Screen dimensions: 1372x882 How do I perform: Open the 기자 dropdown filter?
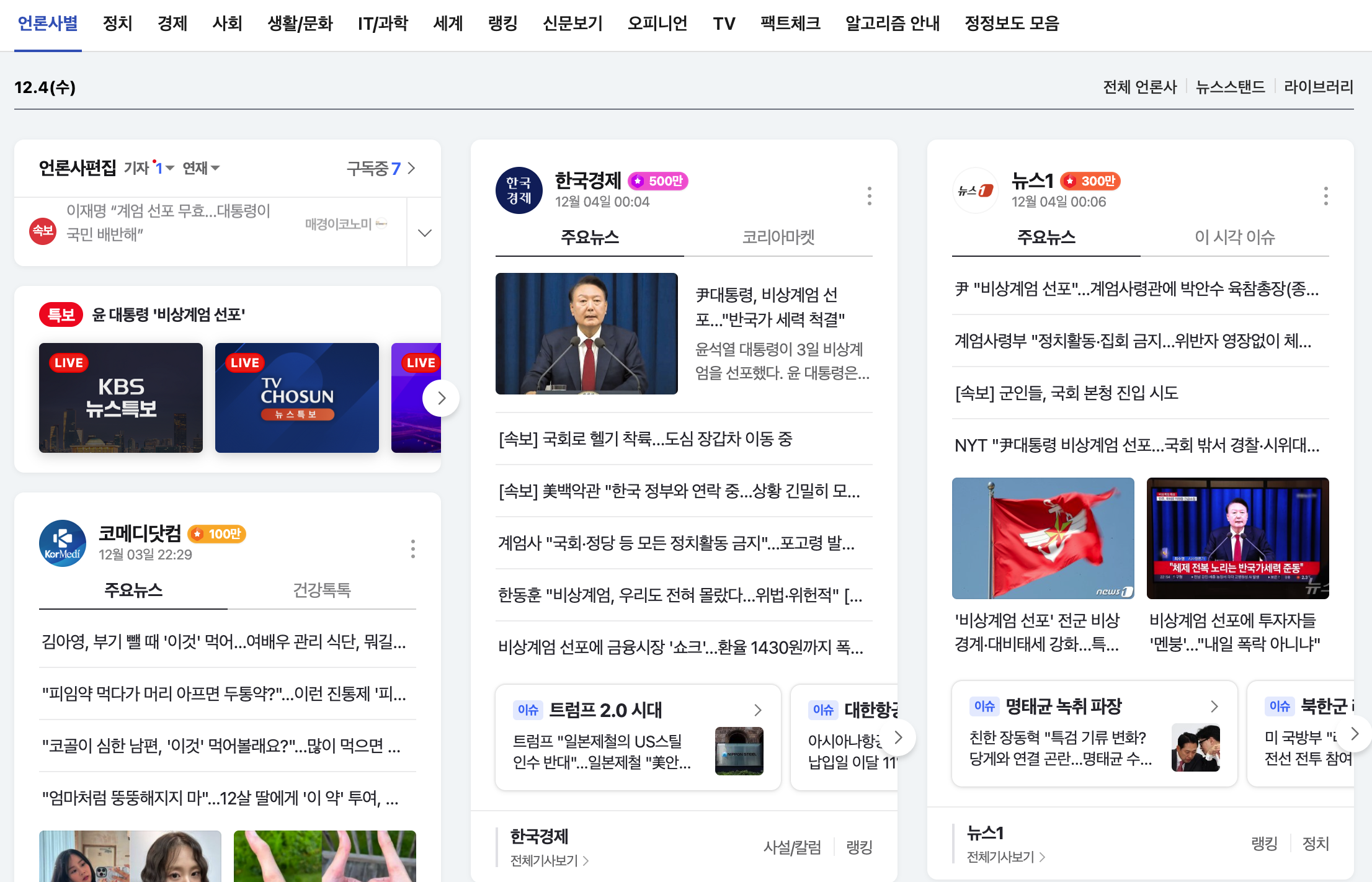click(x=149, y=168)
